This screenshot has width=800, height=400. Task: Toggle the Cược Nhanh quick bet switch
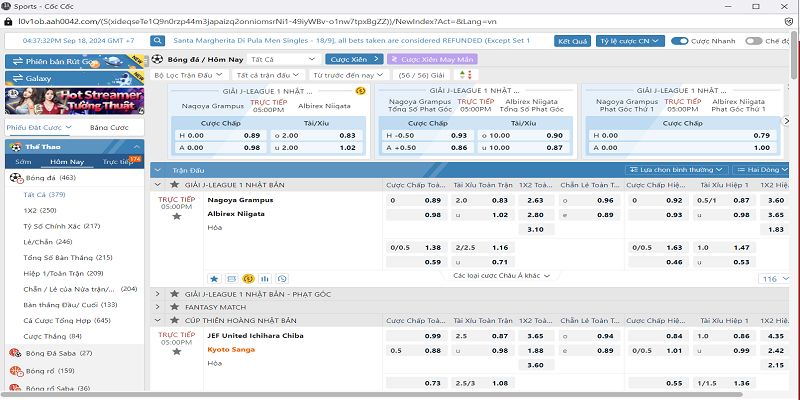click(680, 41)
